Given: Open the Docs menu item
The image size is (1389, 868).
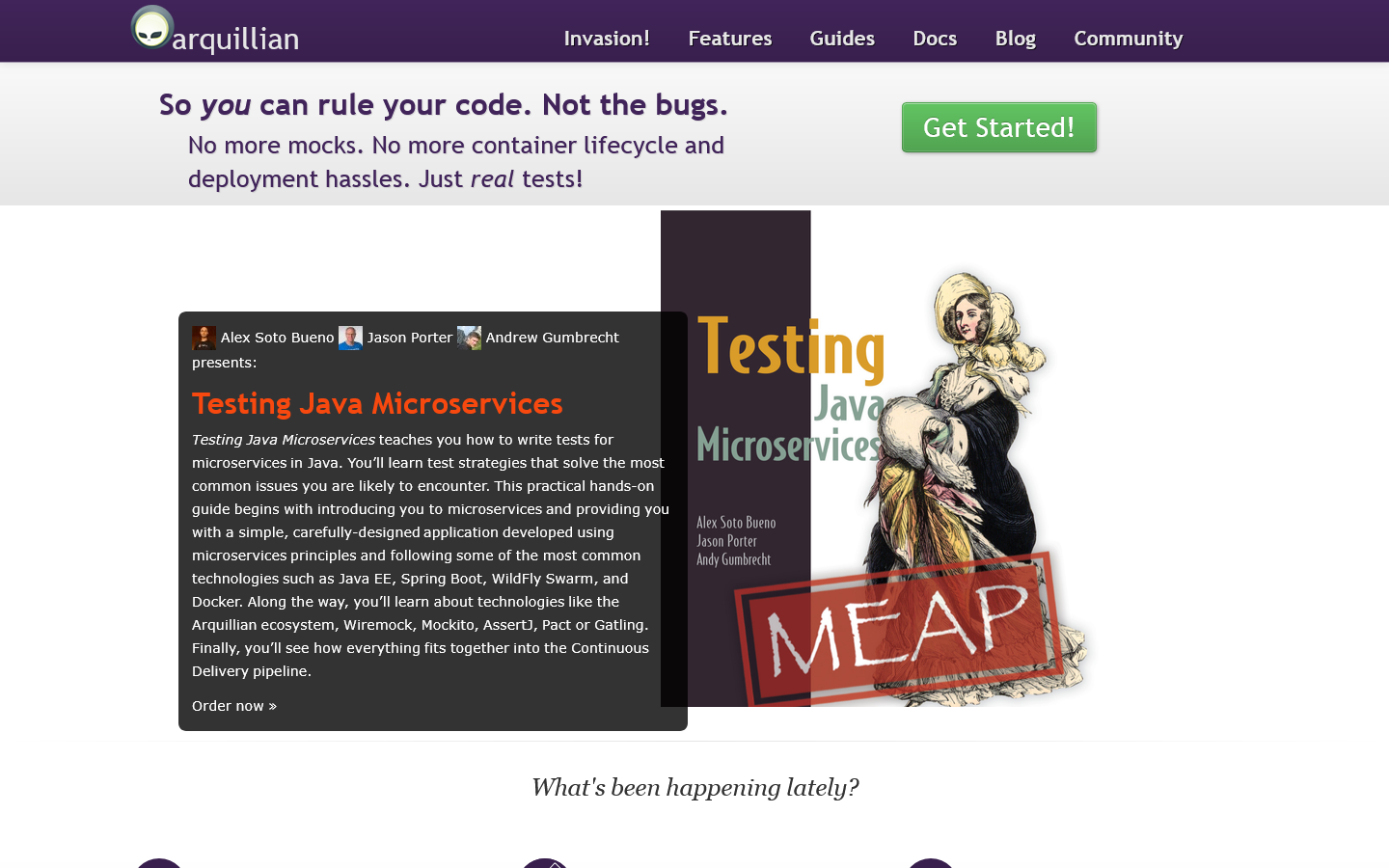Looking at the screenshot, I should pyautogui.click(x=935, y=39).
